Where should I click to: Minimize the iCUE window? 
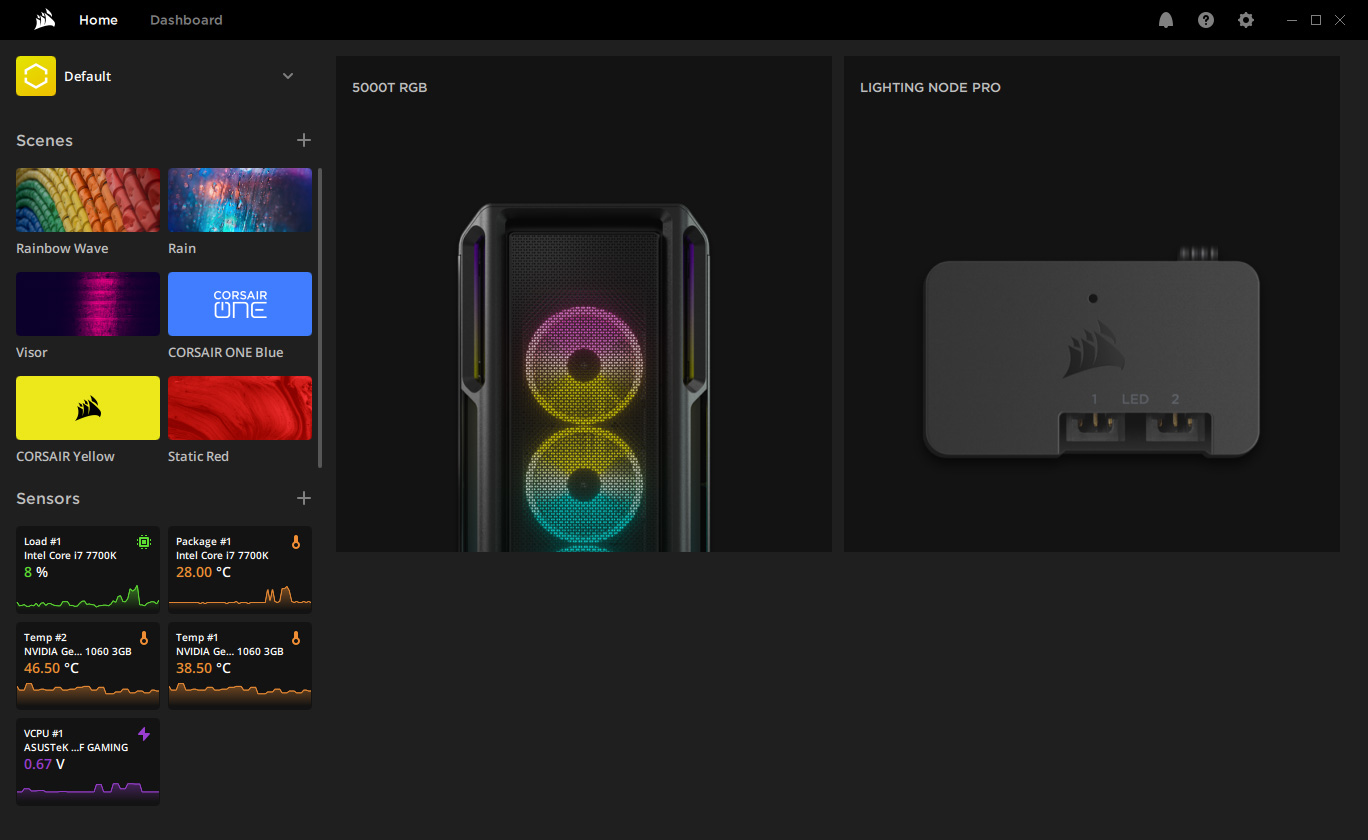click(1293, 20)
